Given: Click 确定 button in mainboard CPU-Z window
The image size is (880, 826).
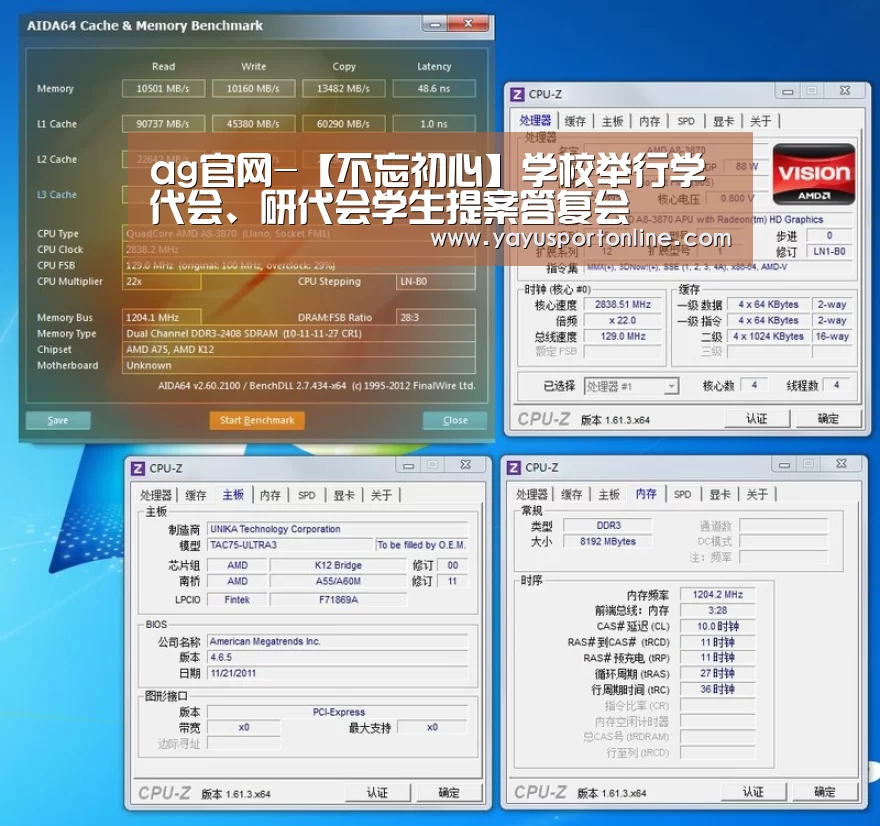Looking at the screenshot, I should tap(448, 792).
